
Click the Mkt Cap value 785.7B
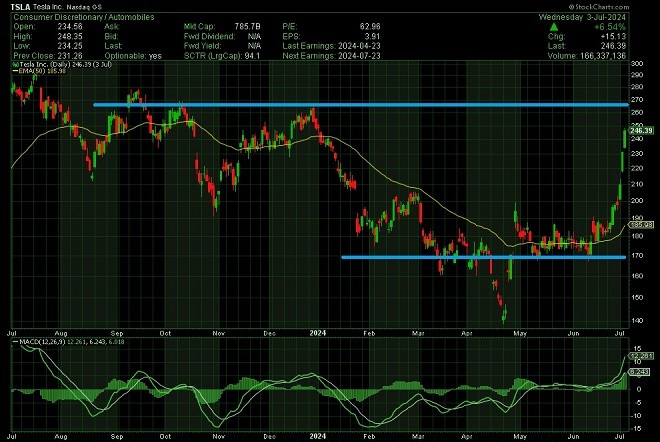pyautogui.click(x=248, y=27)
